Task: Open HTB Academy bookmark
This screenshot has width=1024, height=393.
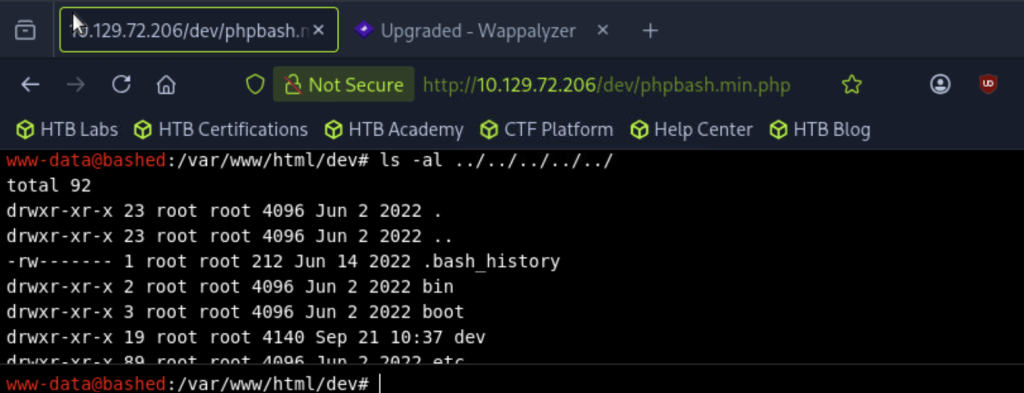Action: pyautogui.click(x=394, y=130)
